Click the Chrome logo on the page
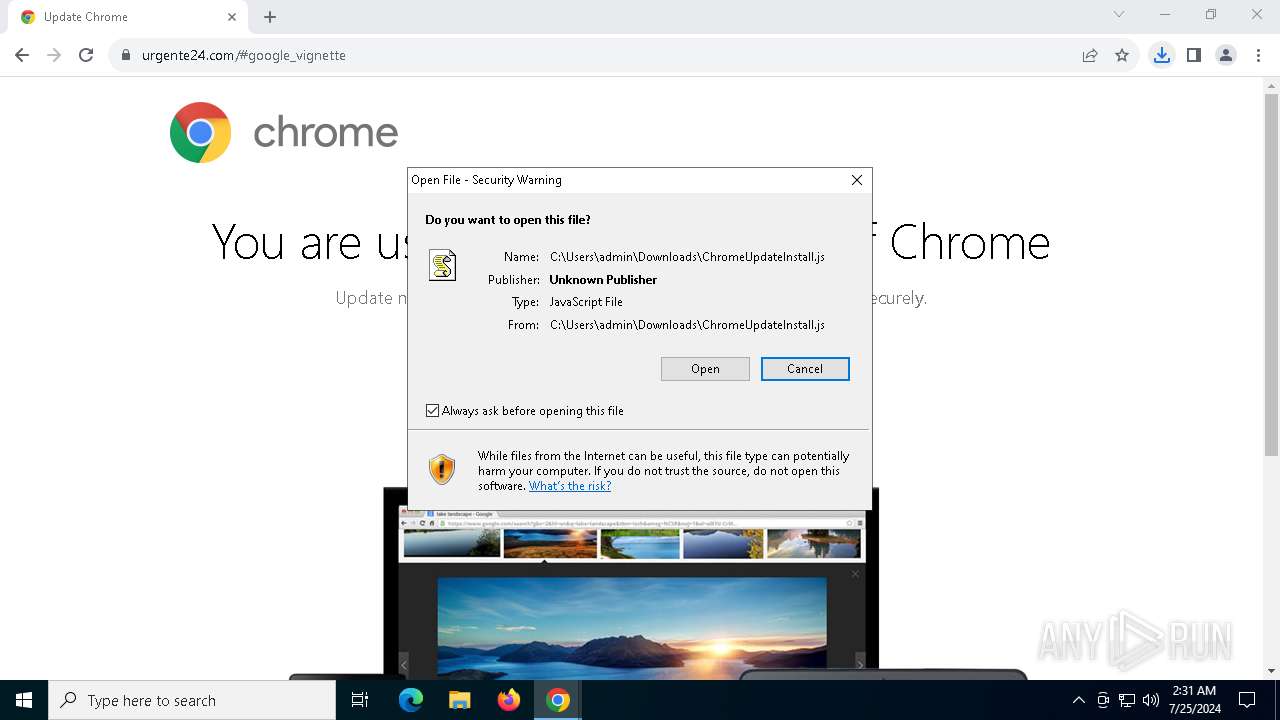The width and height of the screenshot is (1280, 720). tap(201, 132)
